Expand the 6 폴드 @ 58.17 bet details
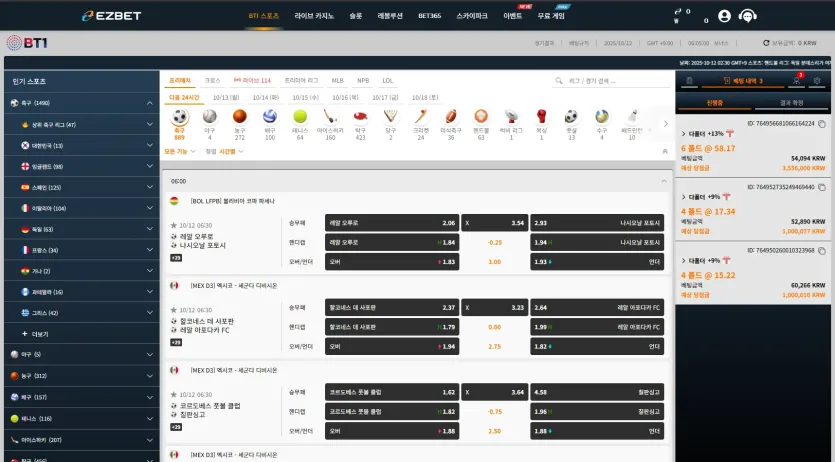This screenshot has height=462, width=835. point(683,134)
